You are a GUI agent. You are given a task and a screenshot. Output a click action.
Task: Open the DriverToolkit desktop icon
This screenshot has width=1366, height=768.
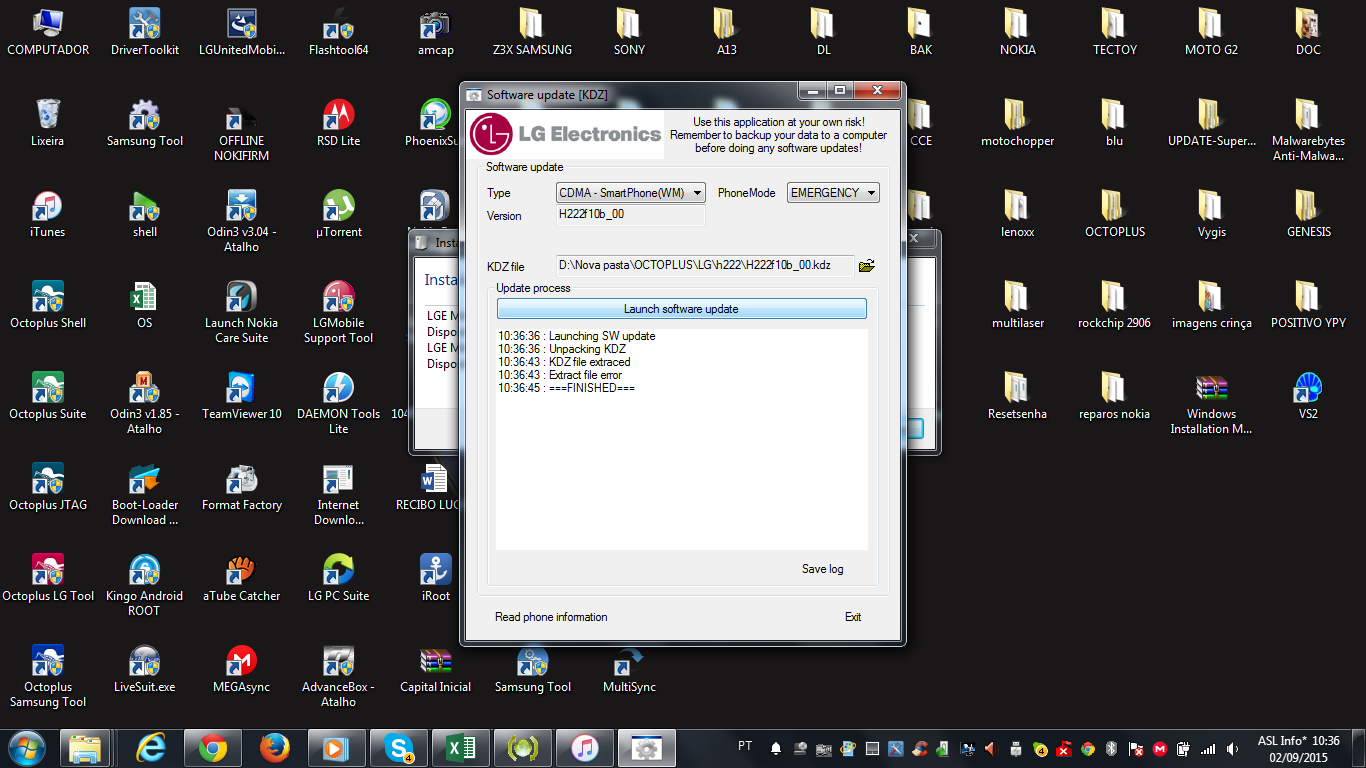click(144, 32)
